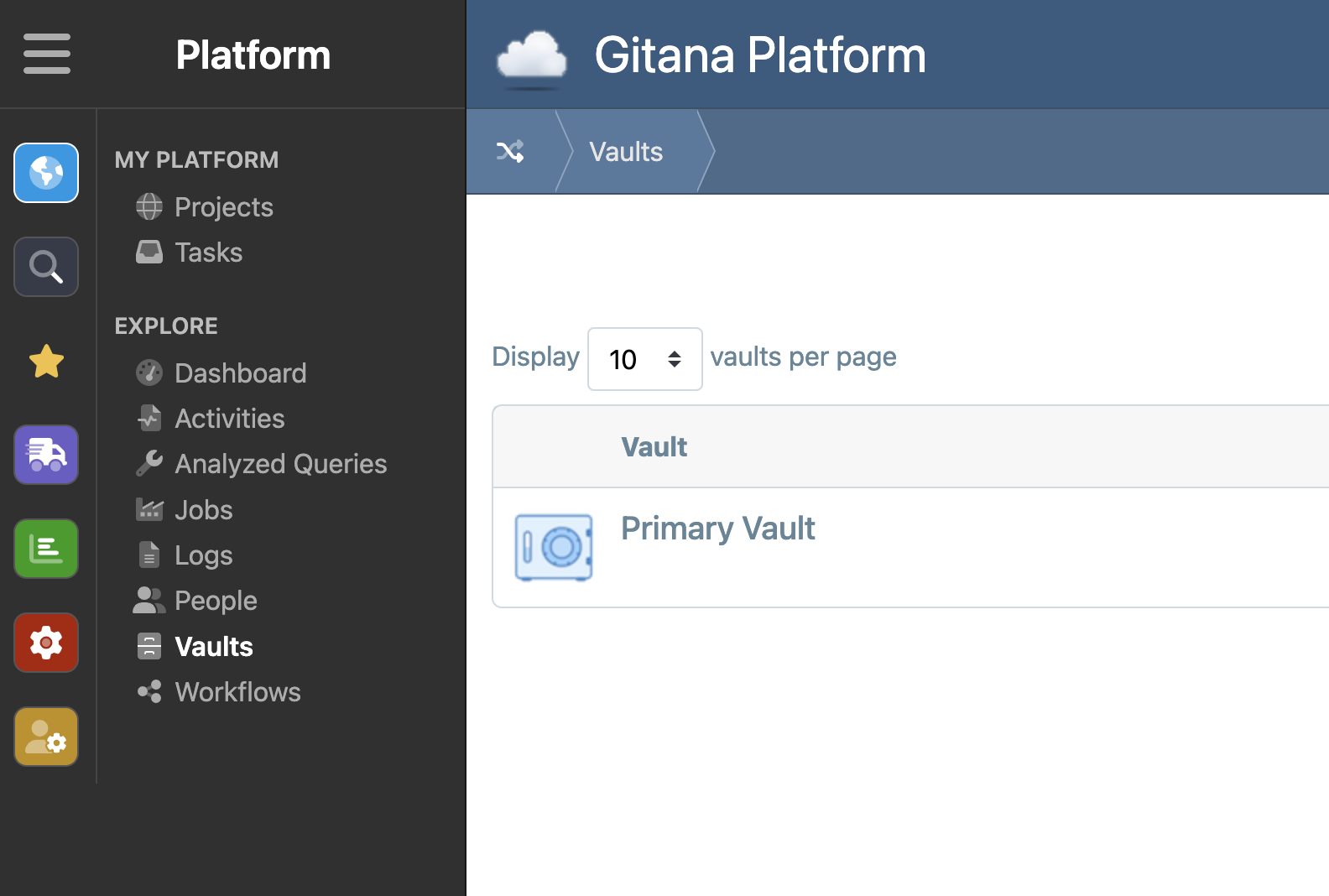This screenshot has height=896, width=1329.
Task: Open the vaults per page dropdown
Action: pyautogui.click(x=644, y=359)
